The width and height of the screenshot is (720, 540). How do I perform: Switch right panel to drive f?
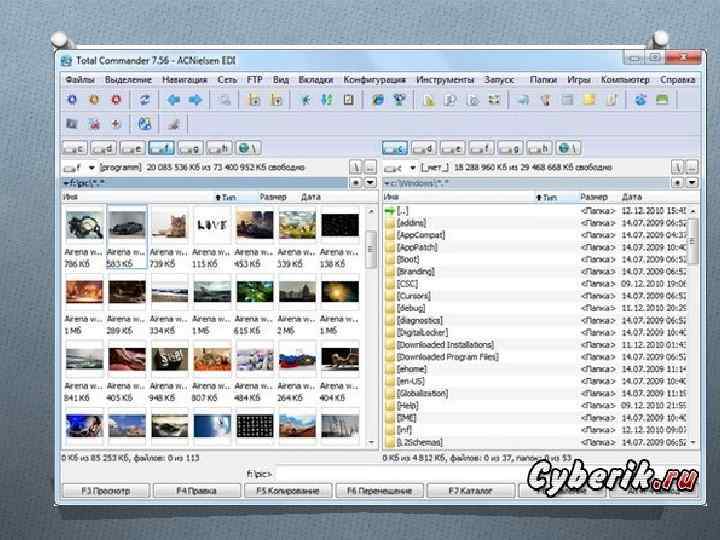(x=482, y=148)
